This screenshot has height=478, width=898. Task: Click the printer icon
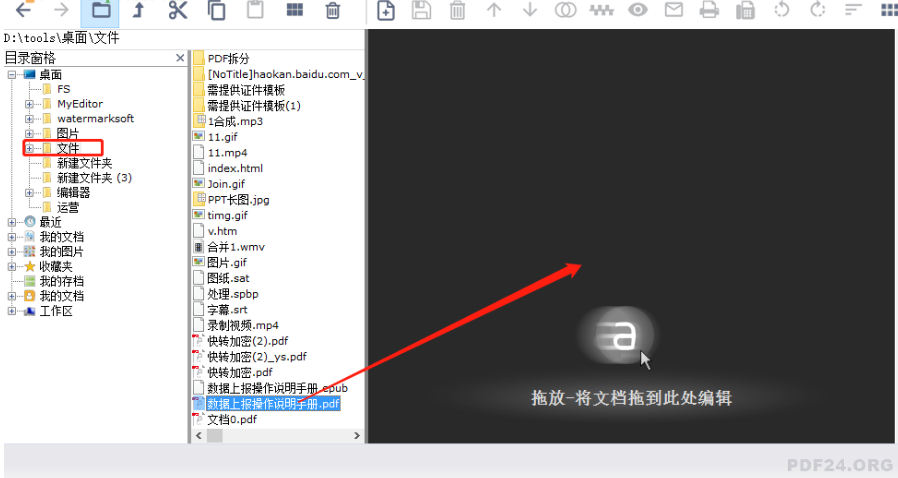(709, 10)
